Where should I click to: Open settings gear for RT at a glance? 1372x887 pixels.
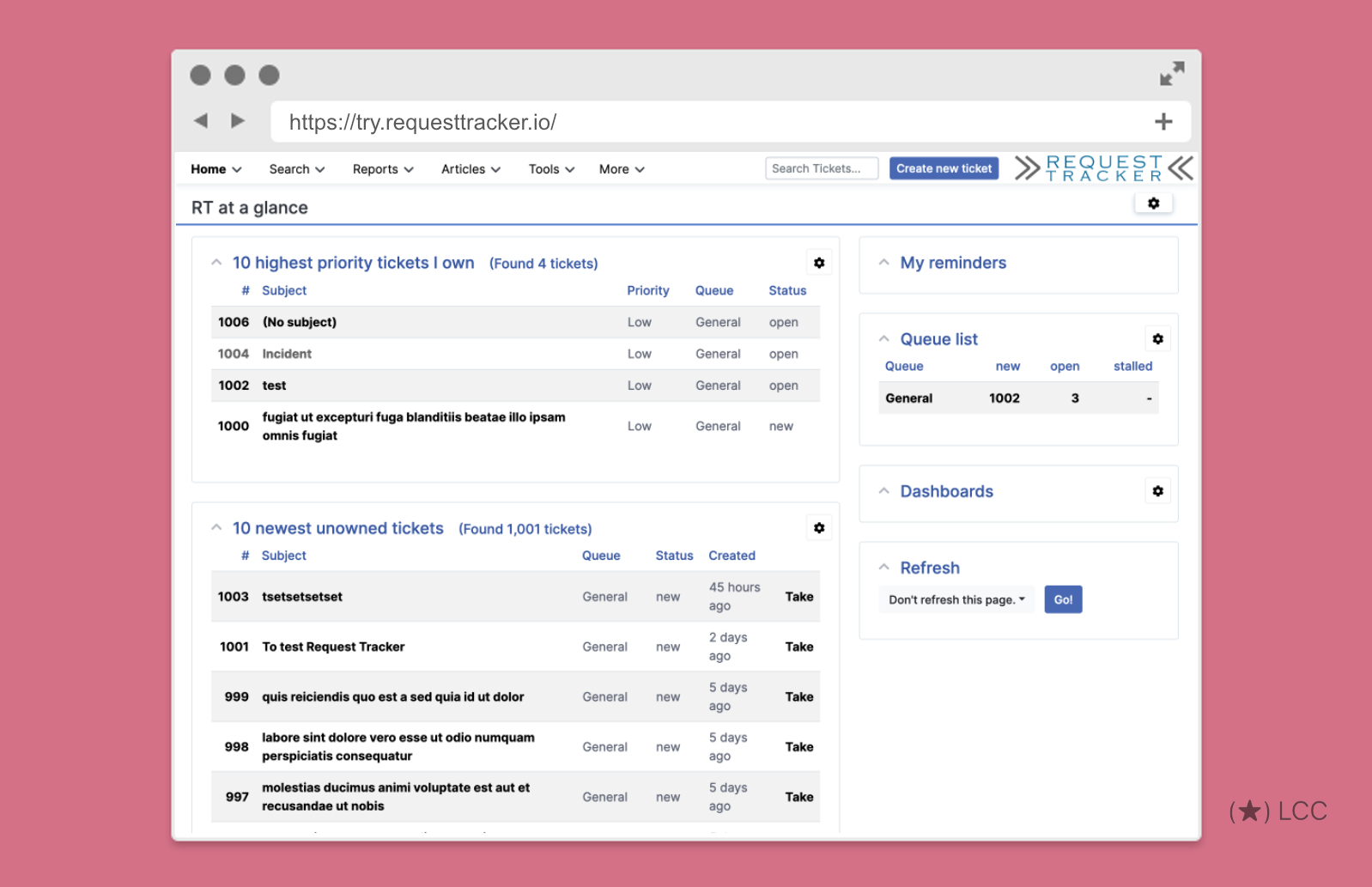(x=1153, y=204)
